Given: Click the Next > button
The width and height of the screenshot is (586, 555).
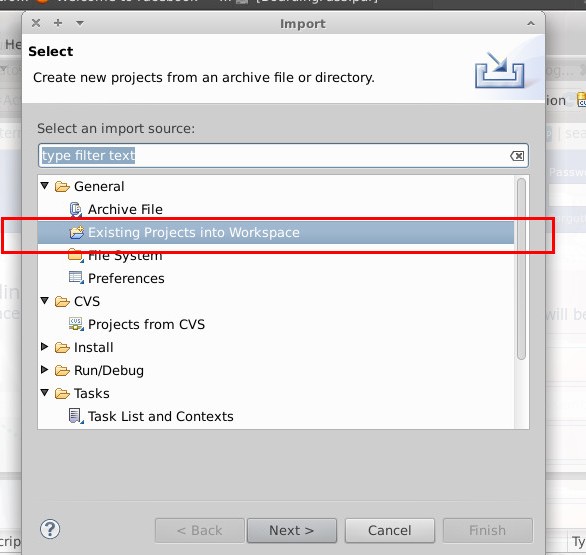Looking at the screenshot, I should [292, 530].
